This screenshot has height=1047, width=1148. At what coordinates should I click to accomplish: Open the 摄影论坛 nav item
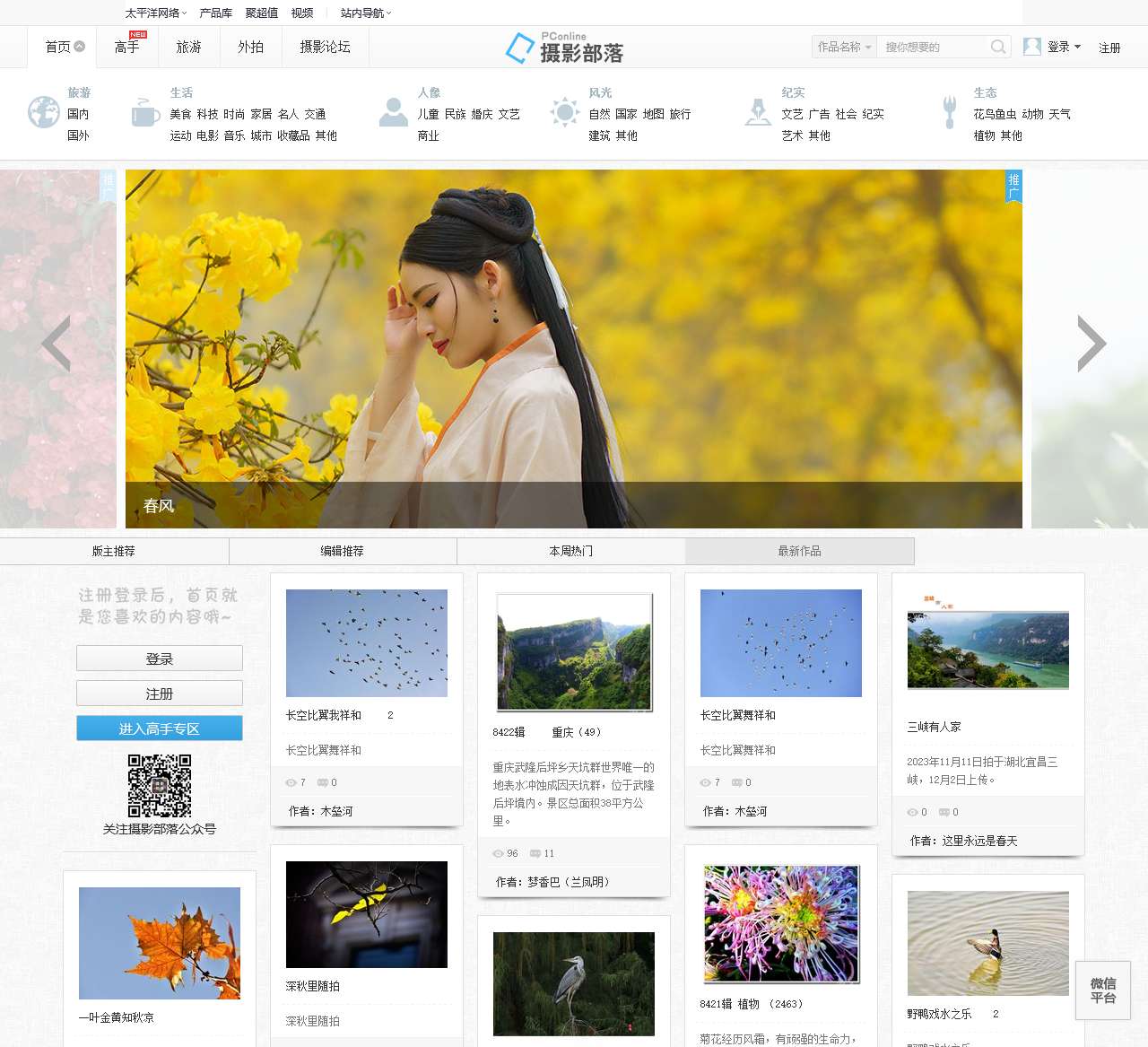[325, 47]
